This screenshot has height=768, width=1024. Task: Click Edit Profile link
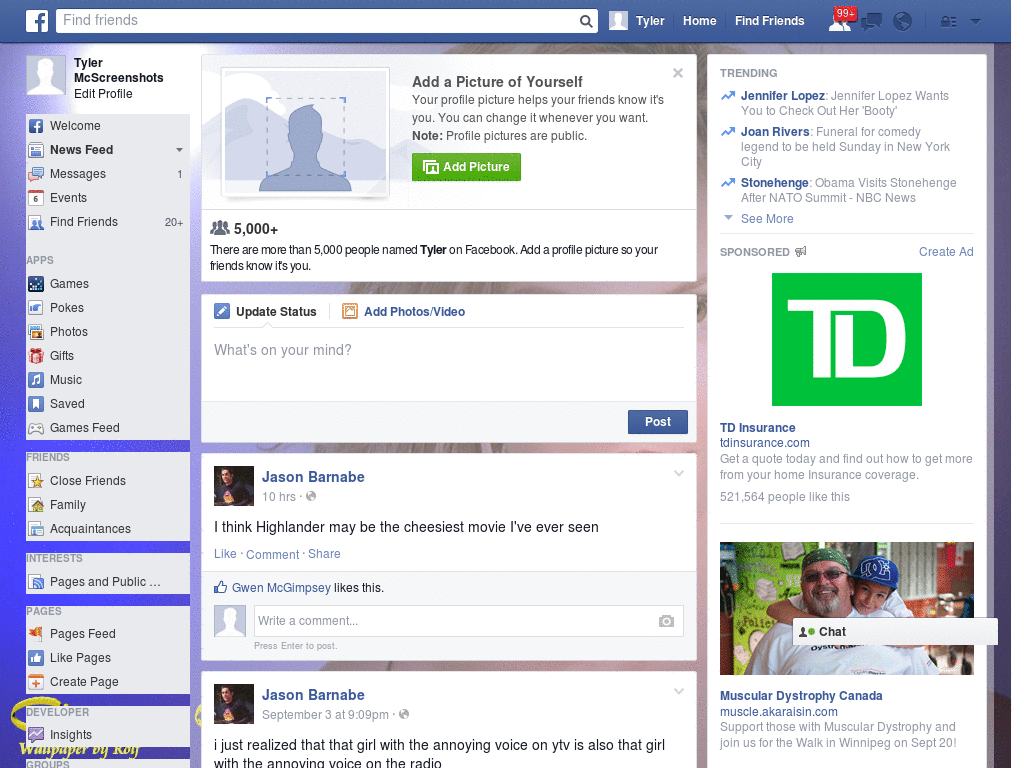pos(103,93)
